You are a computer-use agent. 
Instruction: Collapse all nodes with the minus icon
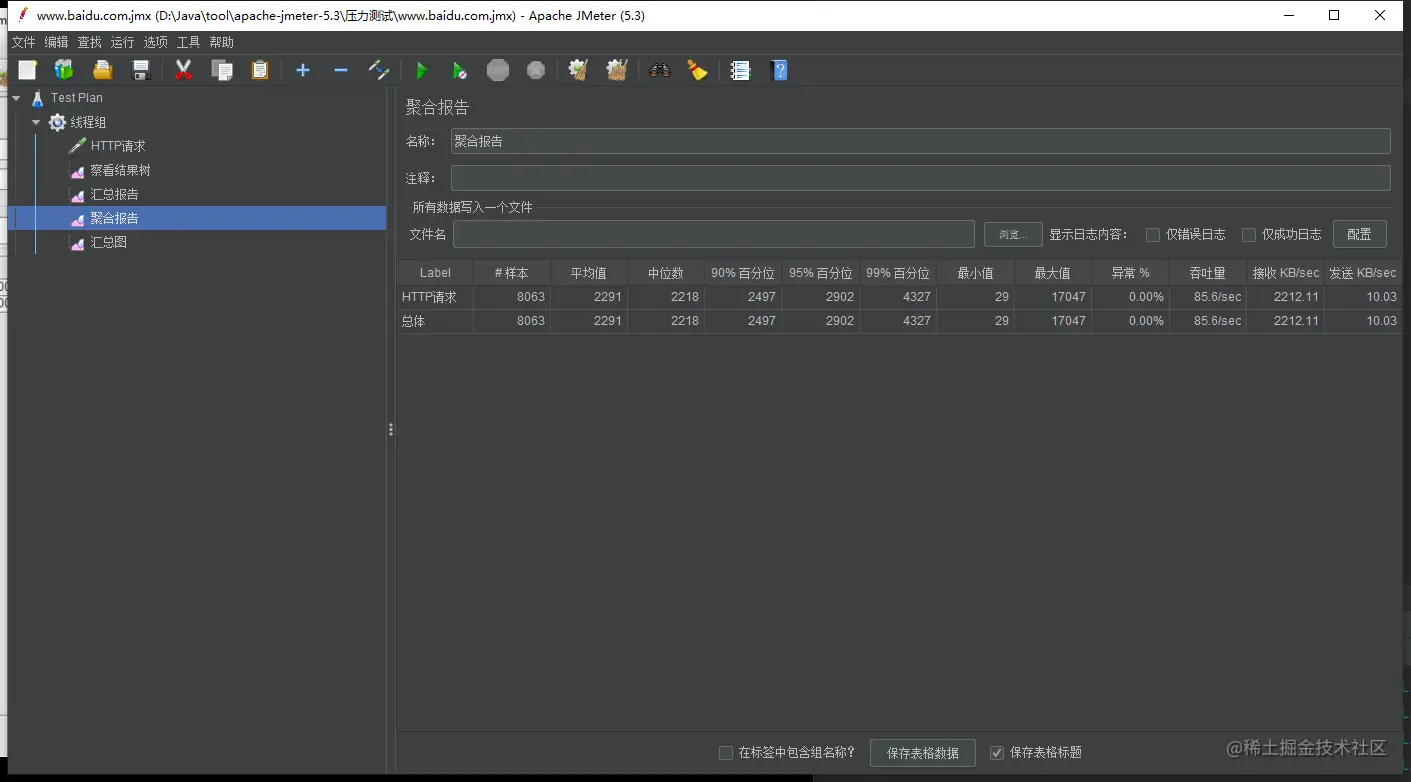pyautogui.click(x=341, y=70)
